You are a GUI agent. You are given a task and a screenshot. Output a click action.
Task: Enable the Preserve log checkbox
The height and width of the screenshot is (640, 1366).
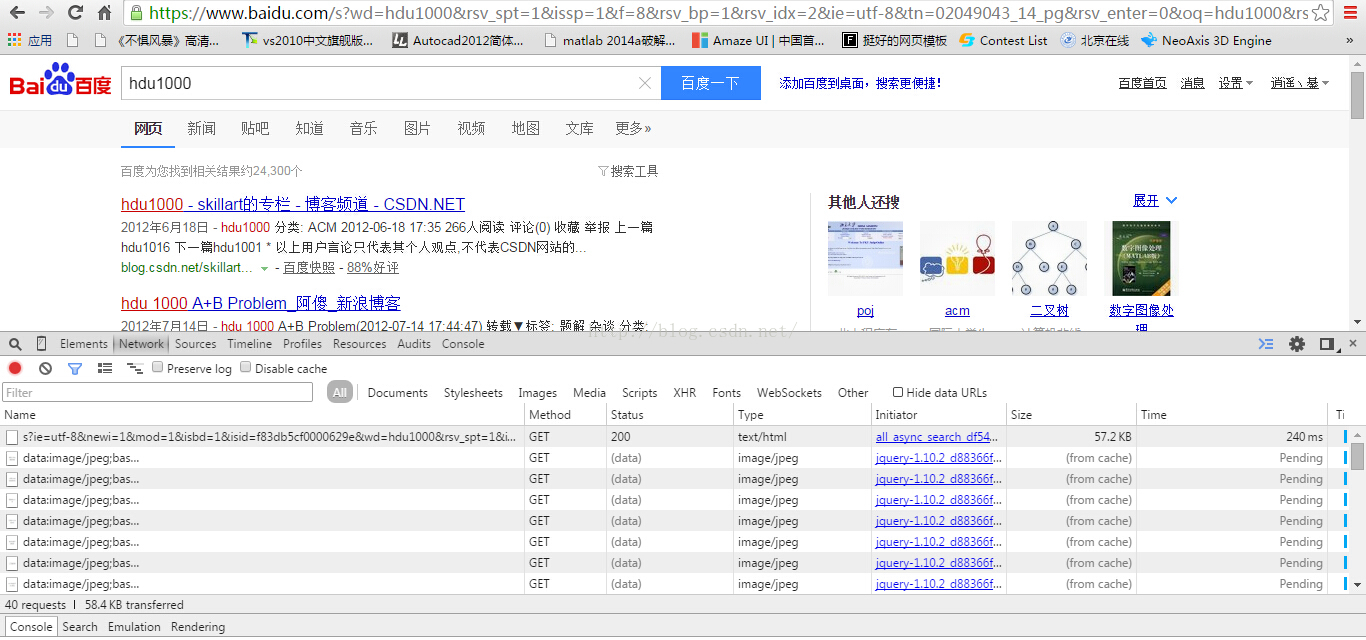pos(158,368)
